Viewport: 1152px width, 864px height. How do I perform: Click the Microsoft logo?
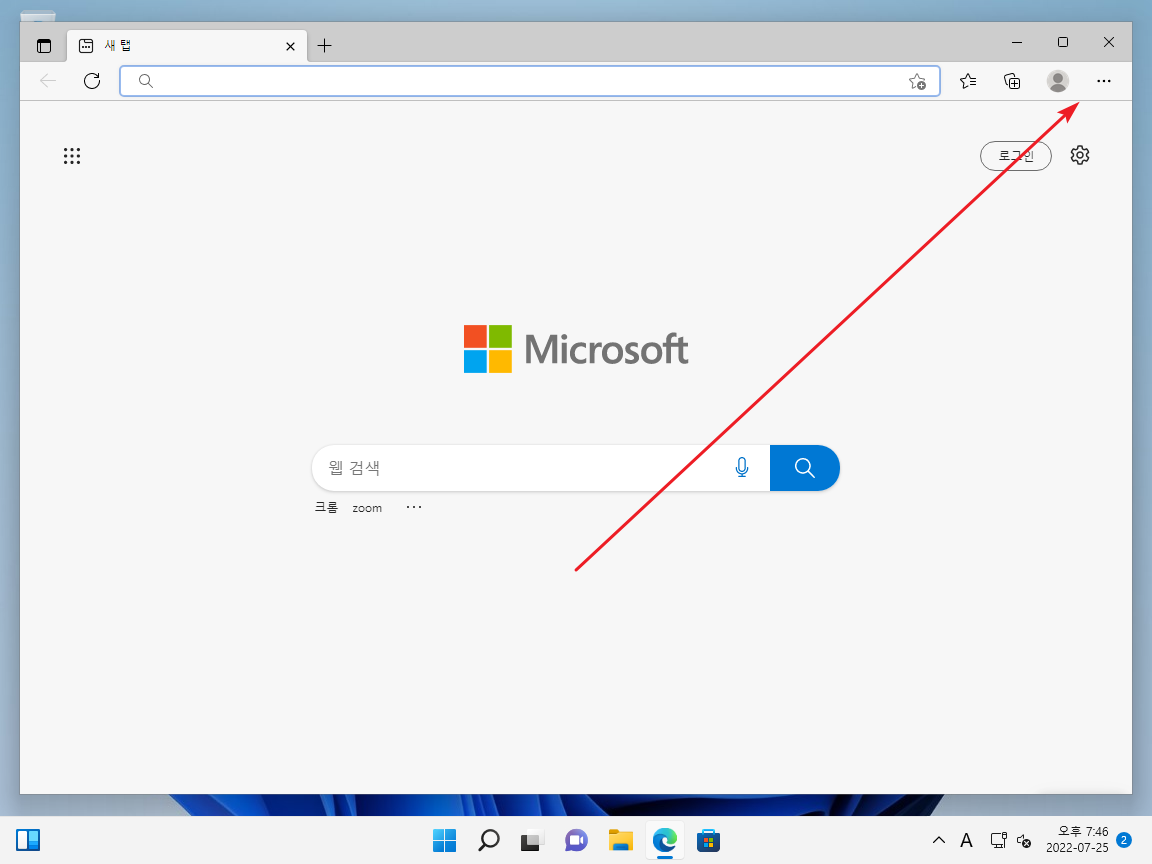tap(576, 349)
